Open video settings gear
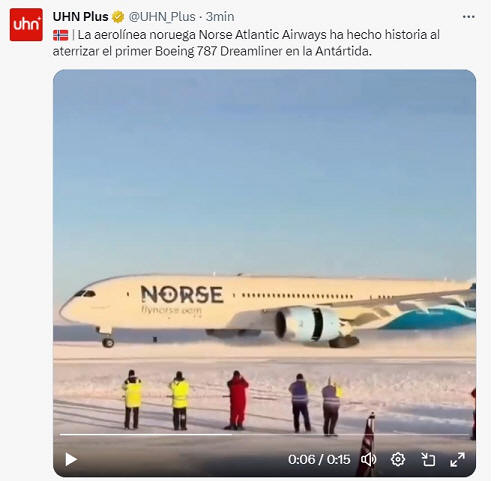Image resolution: width=500 pixels, height=481 pixels. (x=398, y=459)
